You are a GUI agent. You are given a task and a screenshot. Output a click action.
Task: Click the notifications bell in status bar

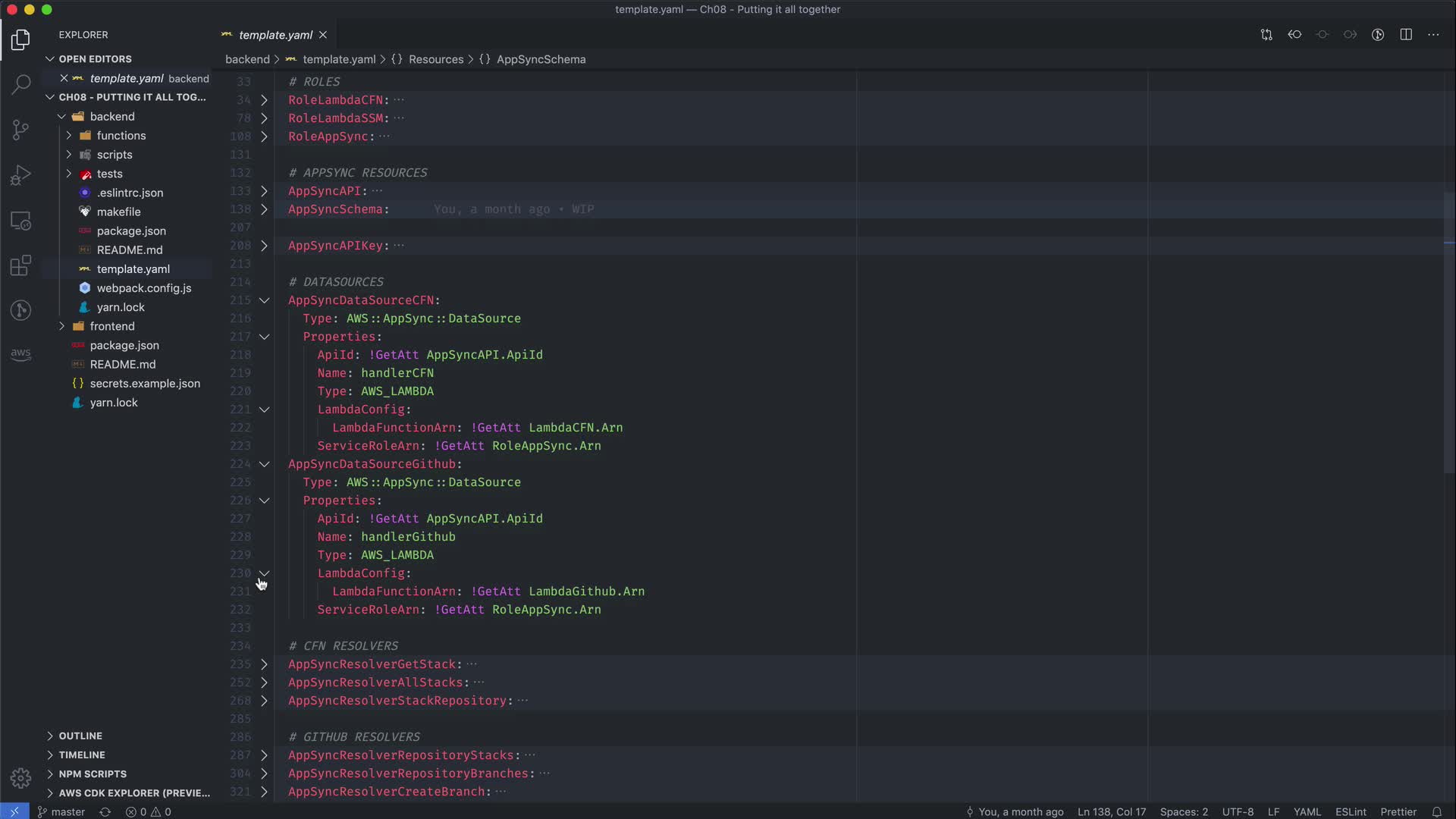[1436, 811]
